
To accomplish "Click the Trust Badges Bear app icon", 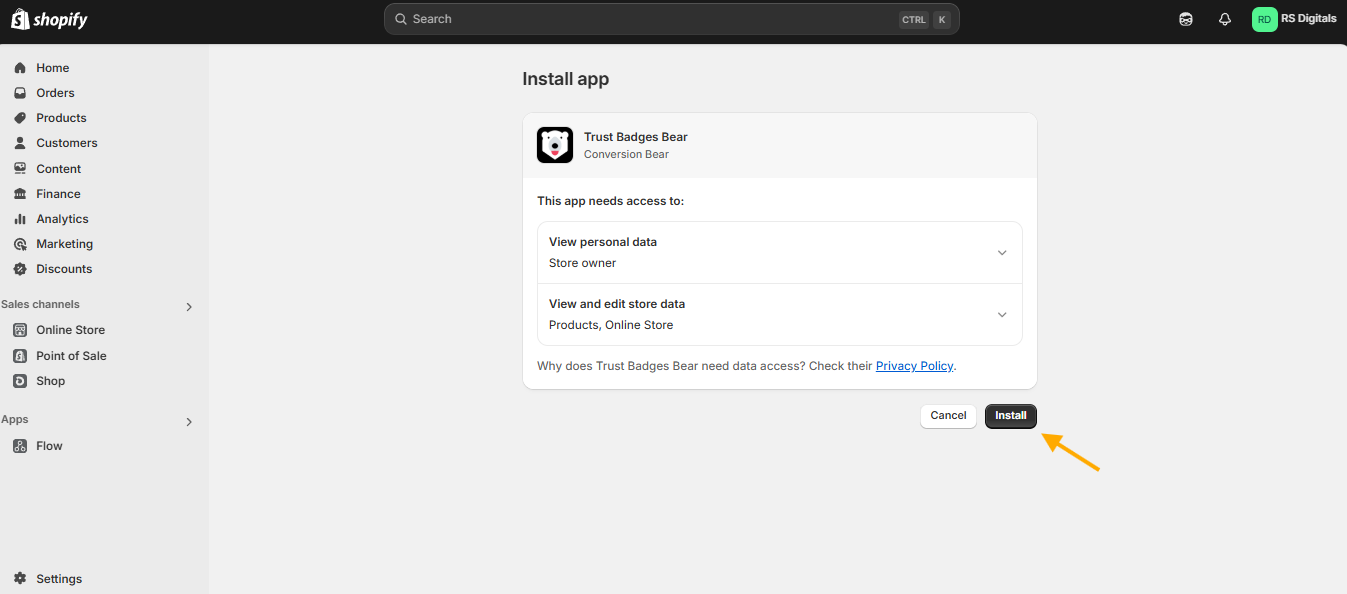I will pos(555,145).
